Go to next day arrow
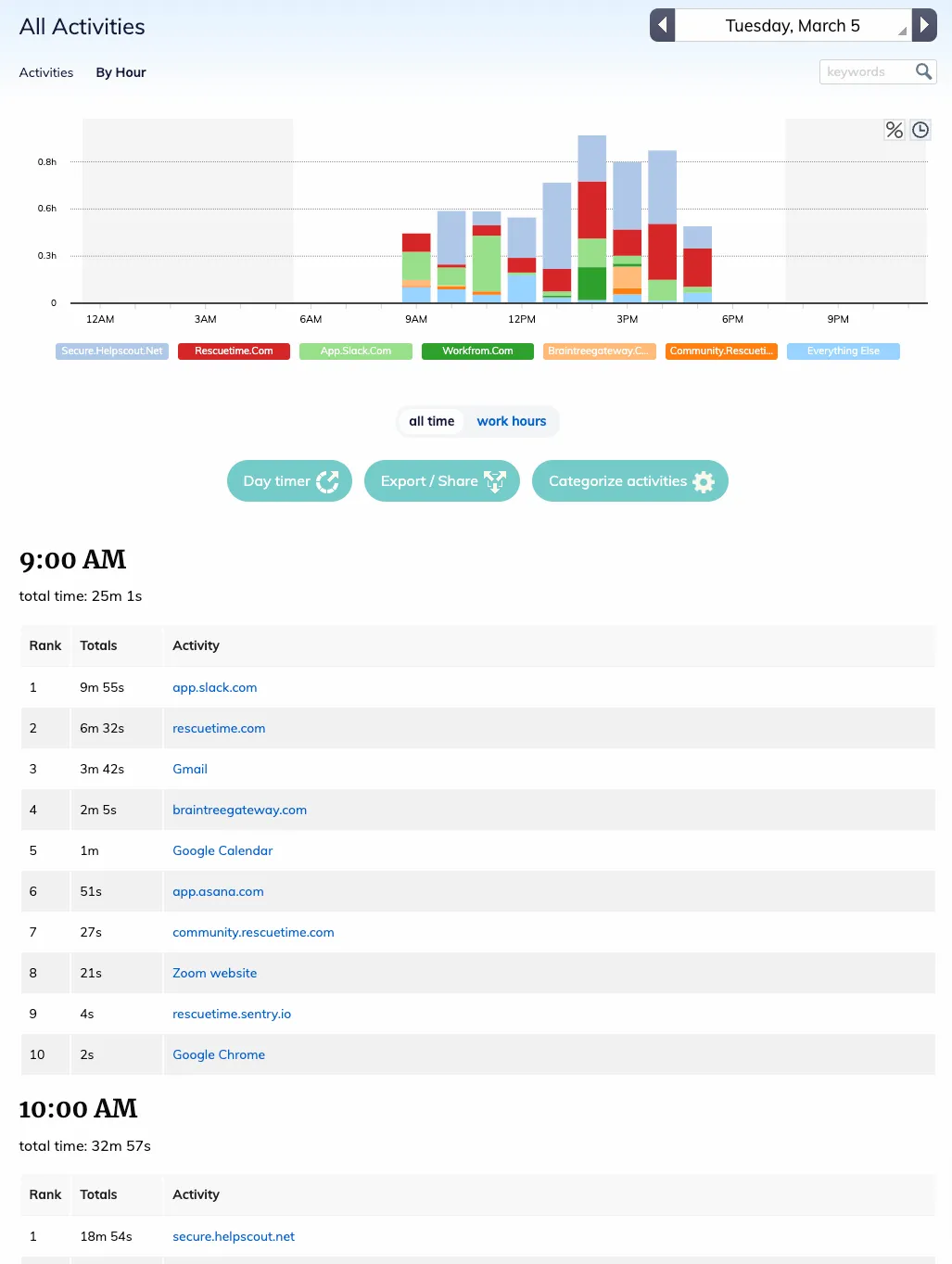Image resolution: width=952 pixels, height=1264 pixels. 924,25
